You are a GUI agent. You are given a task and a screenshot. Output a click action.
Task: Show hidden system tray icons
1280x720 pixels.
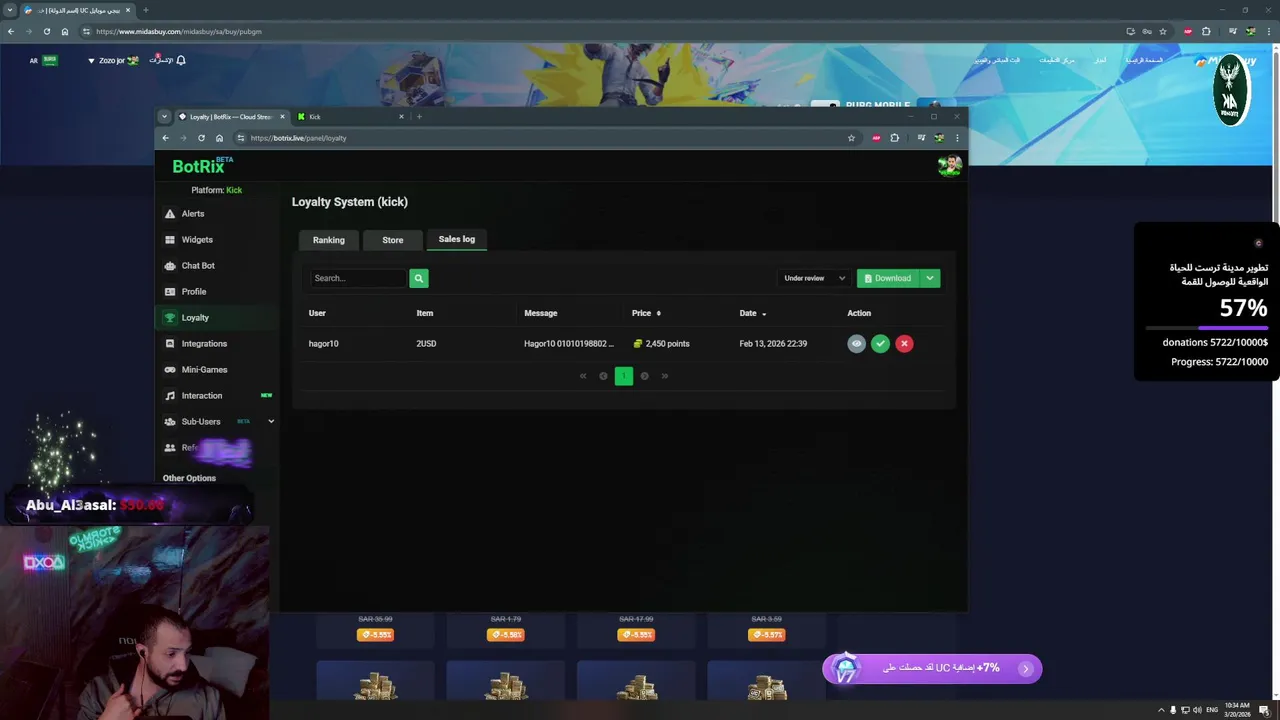[x=1161, y=710]
